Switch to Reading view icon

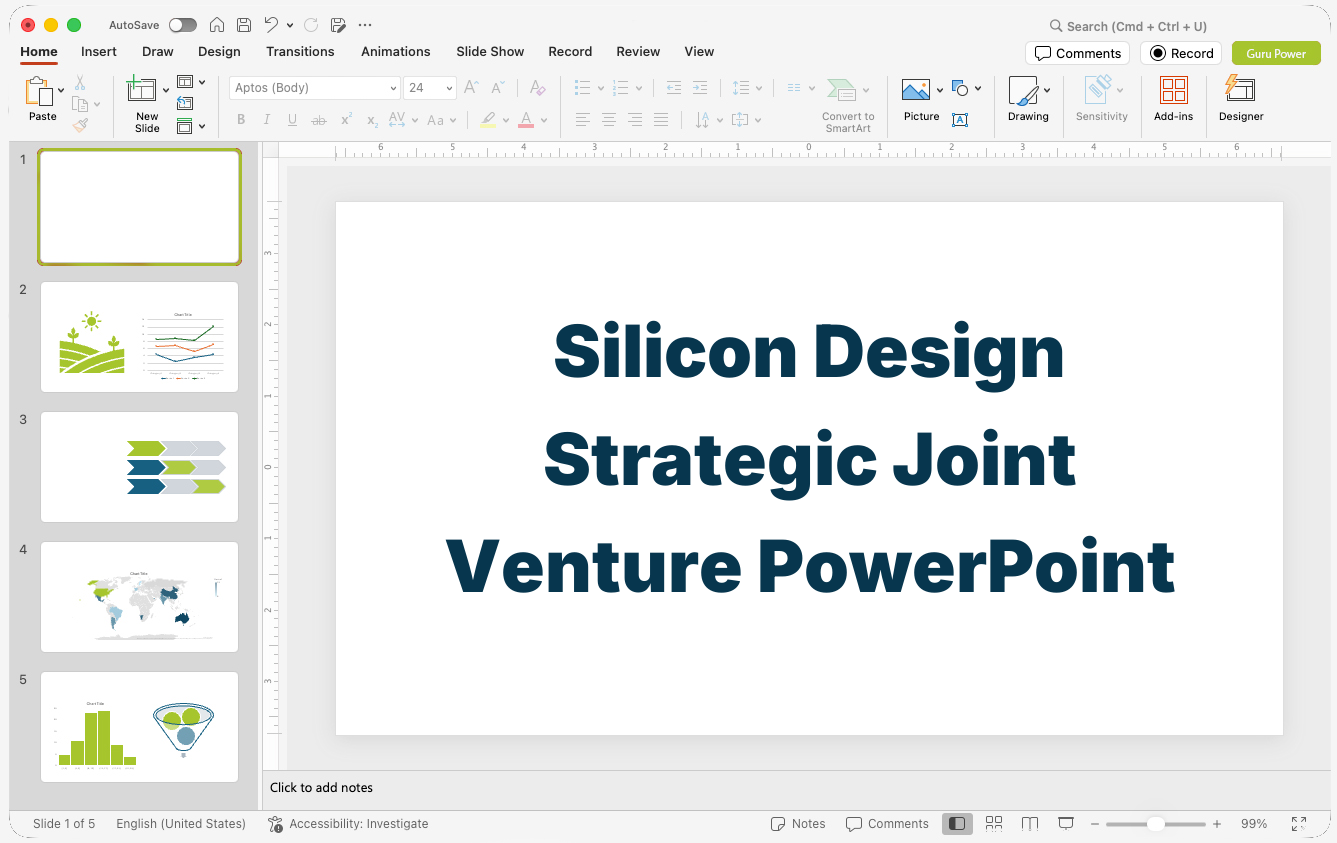(1030, 823)
